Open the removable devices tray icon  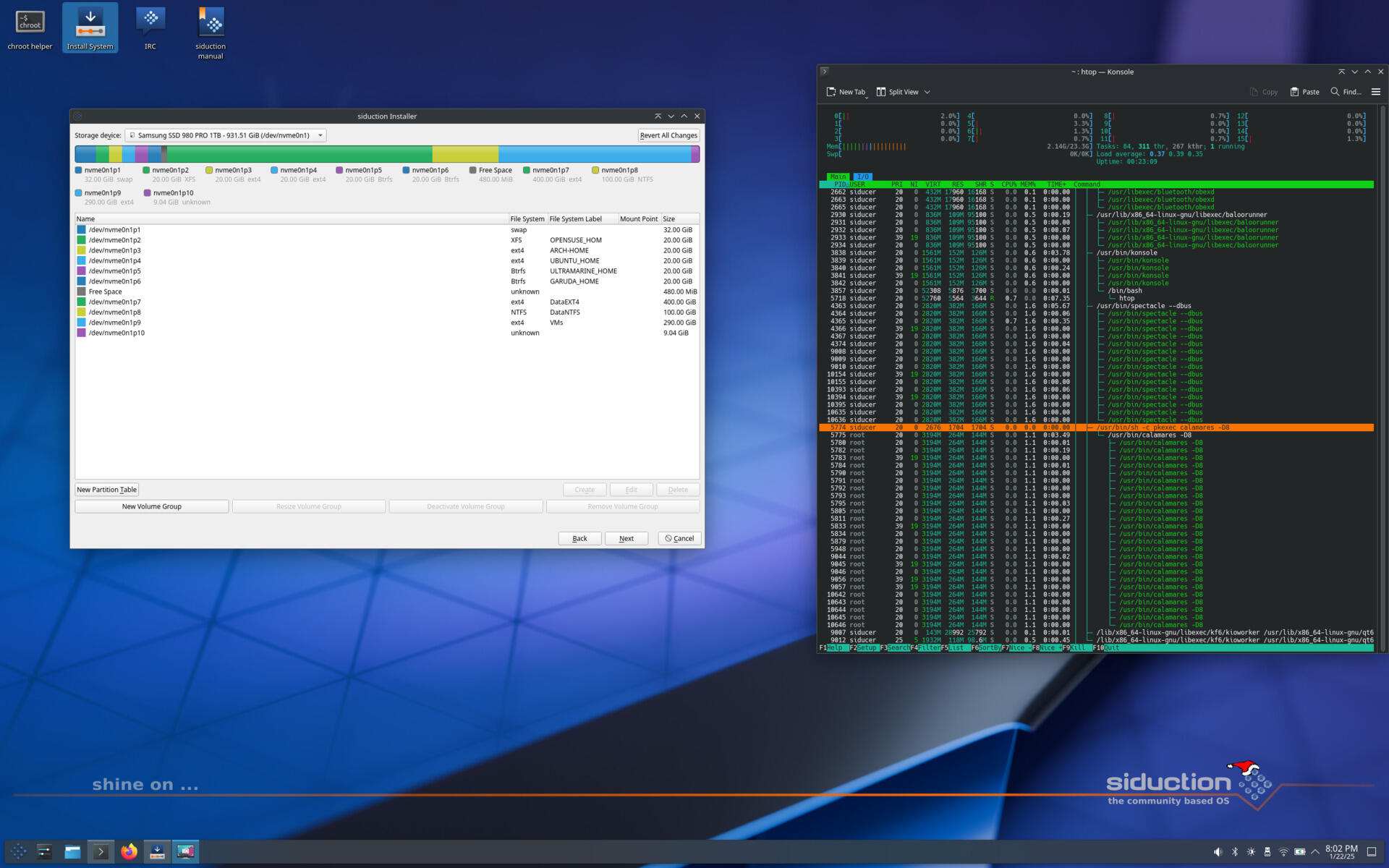1267,851
